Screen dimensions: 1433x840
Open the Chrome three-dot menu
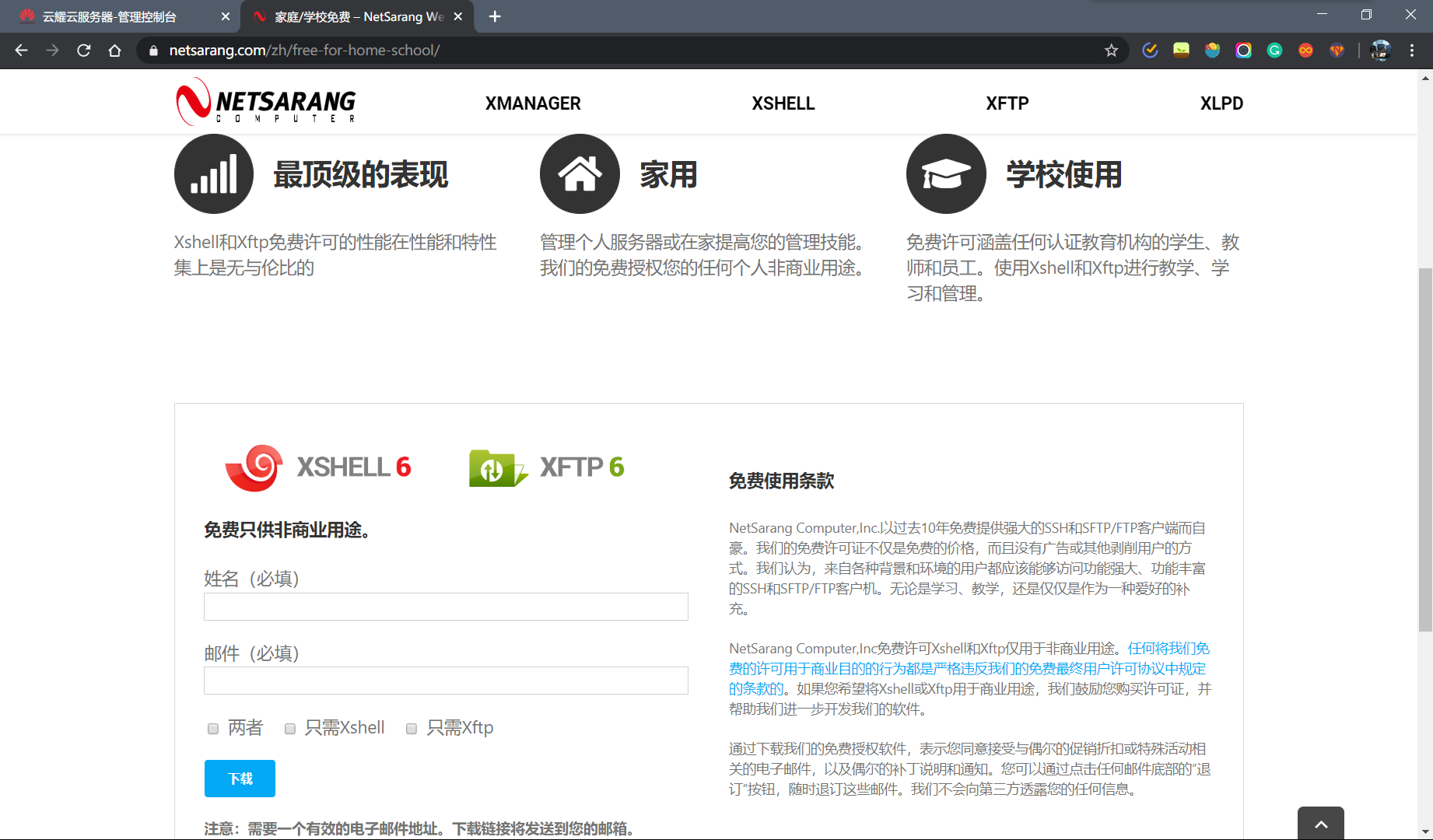(1412, 51)
